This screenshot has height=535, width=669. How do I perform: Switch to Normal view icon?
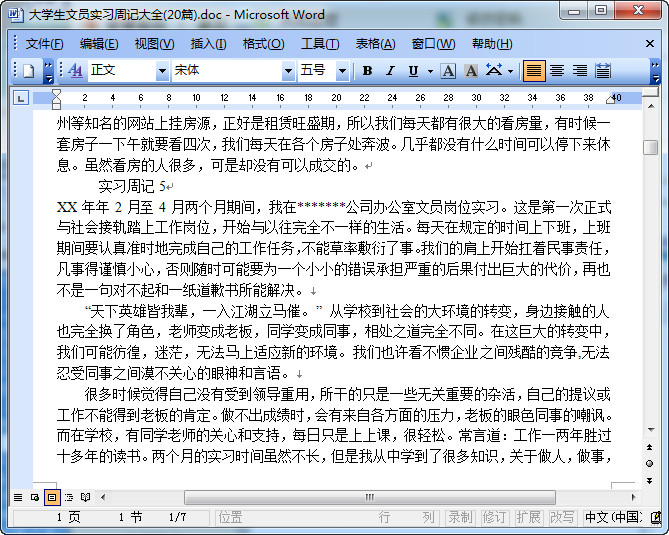tap(18, 497)
